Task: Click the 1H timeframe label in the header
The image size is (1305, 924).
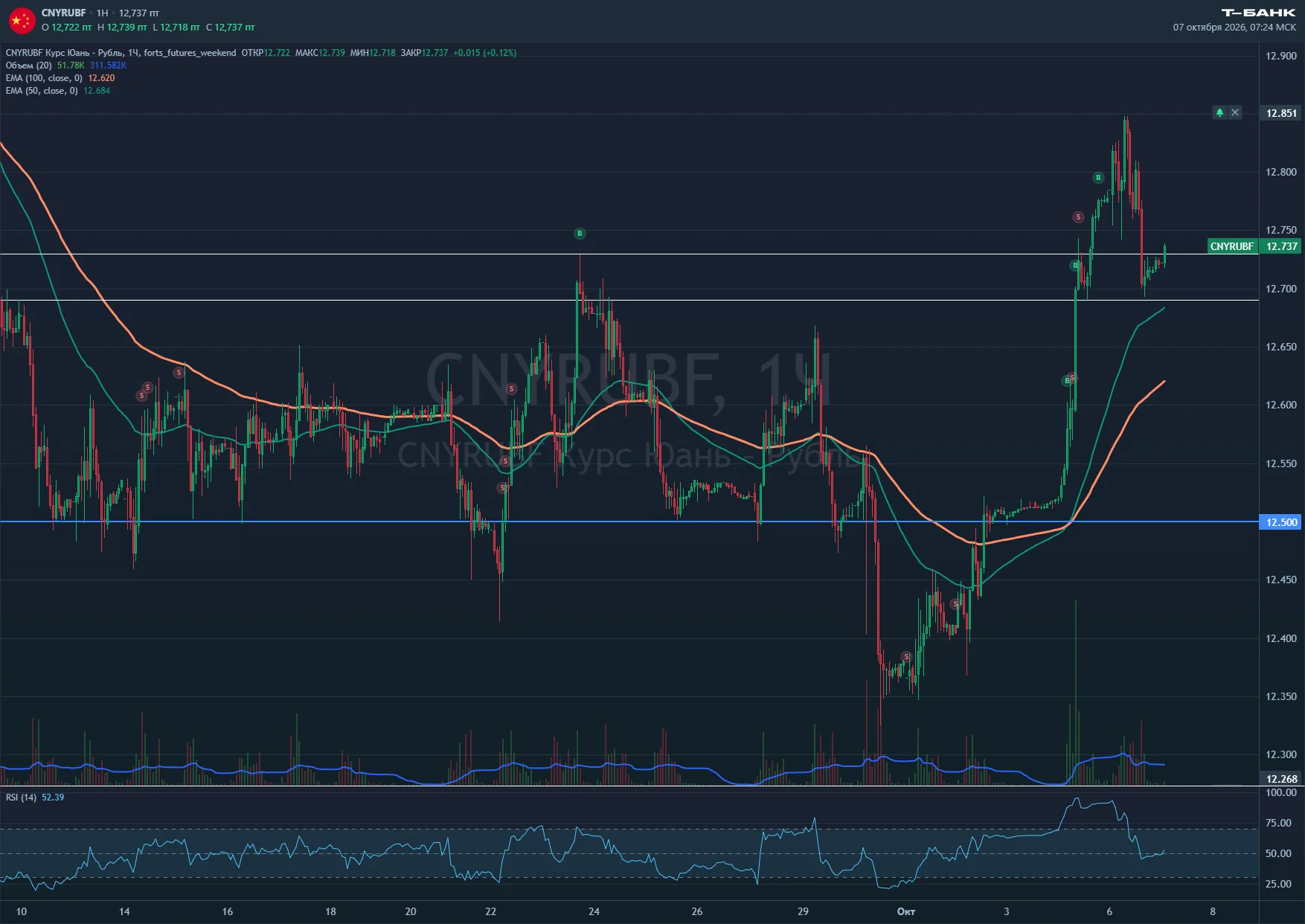Action: point(103,13)
